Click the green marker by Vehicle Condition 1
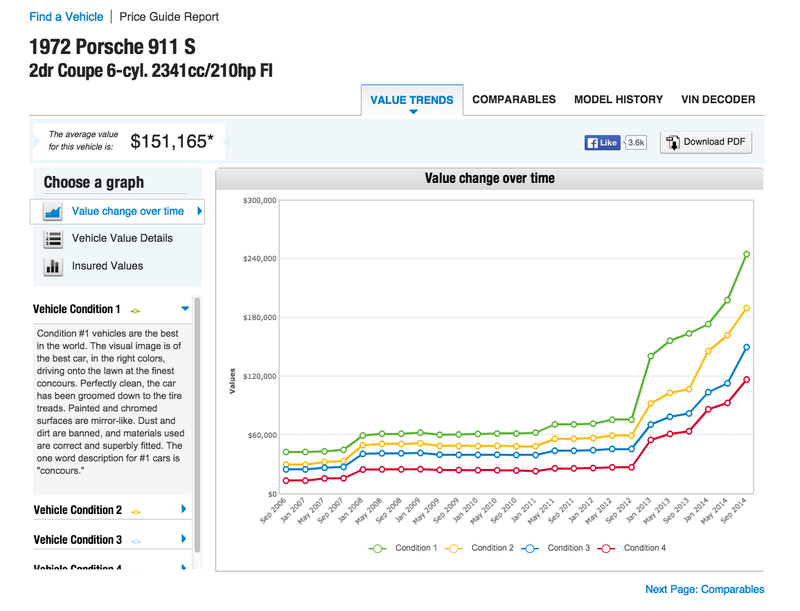Image resolution: width=800 pixels, height=611 pixels. [135, 311]
